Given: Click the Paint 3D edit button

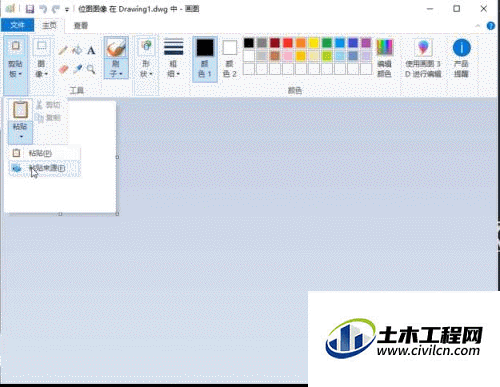Looking at the screenshot, I should click(423, 58).
